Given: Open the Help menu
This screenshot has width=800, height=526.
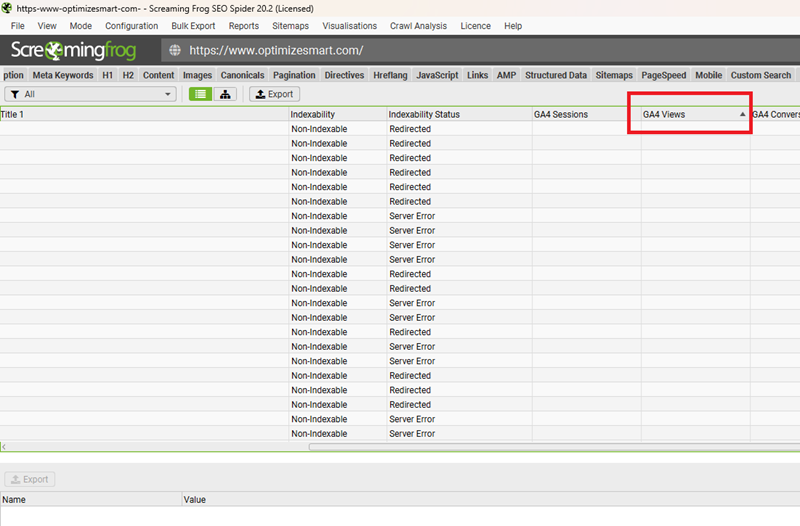Looking at the screenshot, I should point(513,26).
